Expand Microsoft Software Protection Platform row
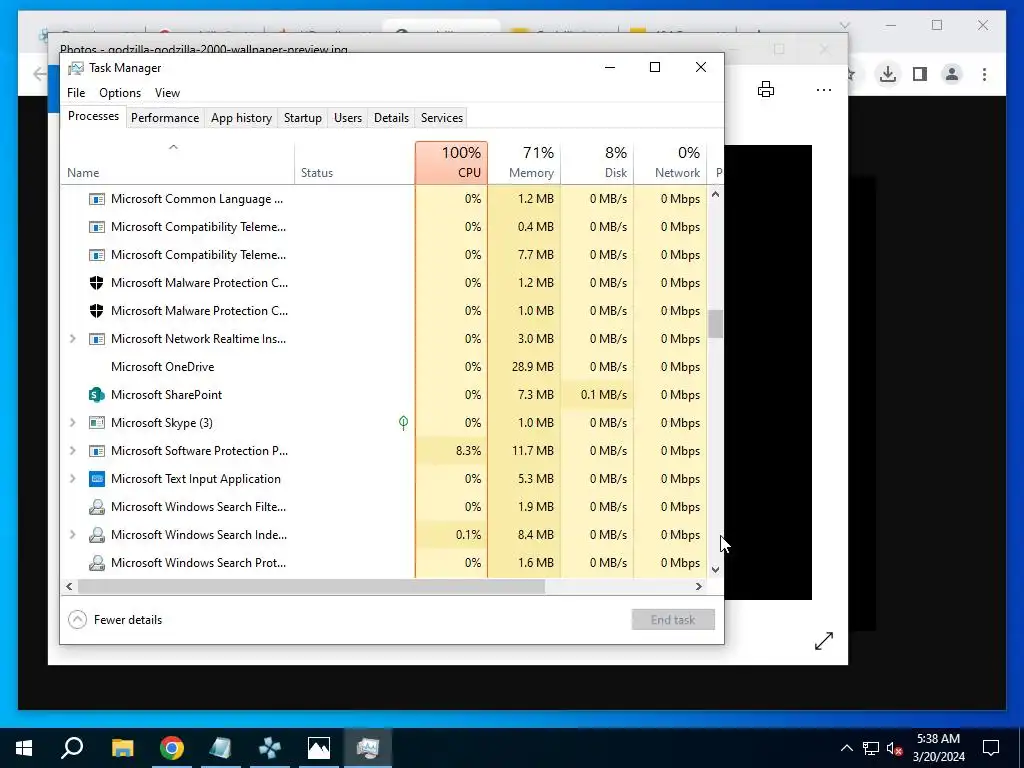The image size is (1024, 768). [72, 451]
